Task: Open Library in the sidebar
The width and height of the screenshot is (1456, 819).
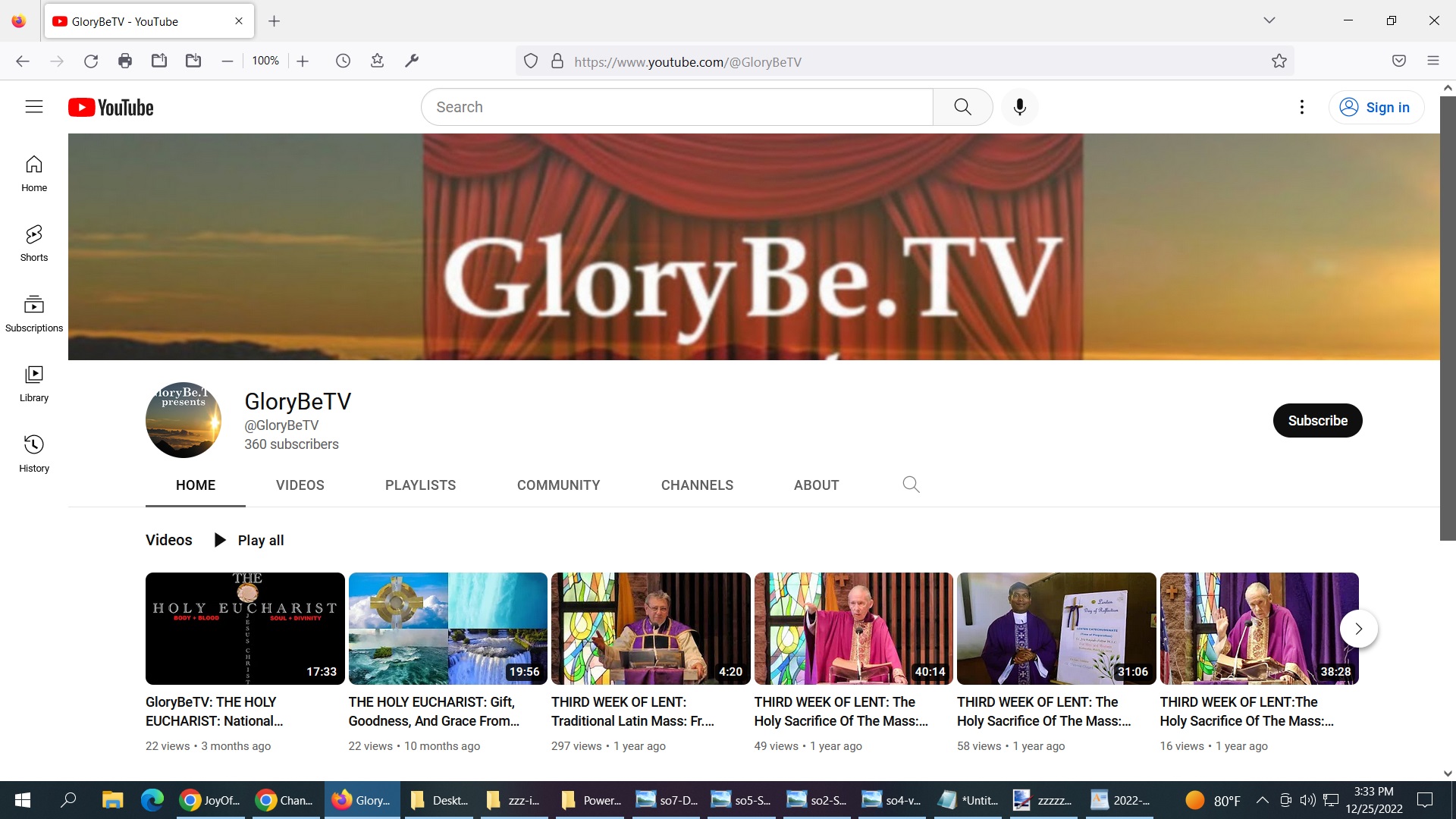Action: 34,384
